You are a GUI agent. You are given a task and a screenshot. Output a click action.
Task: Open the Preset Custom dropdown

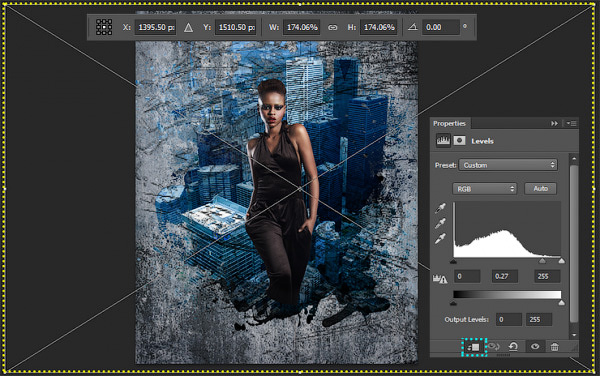508,165
